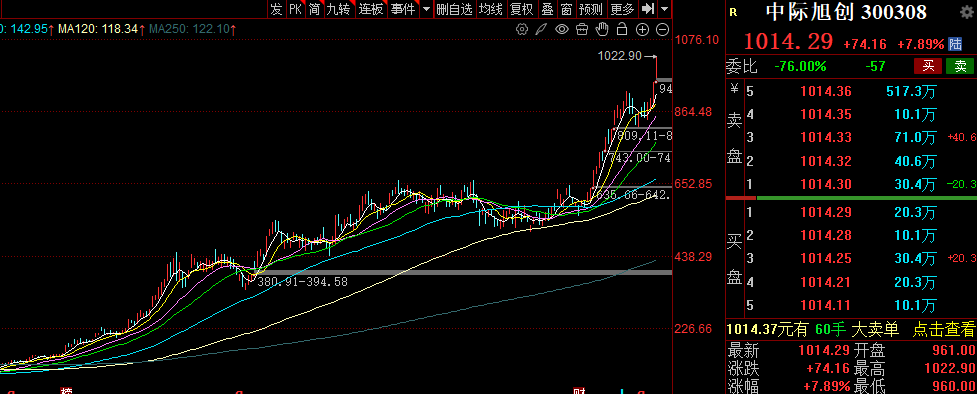Select buy level 1 price 1014.29
This screenshot has width=977, height=394.
pyautogui.click(x=826, y=212)
